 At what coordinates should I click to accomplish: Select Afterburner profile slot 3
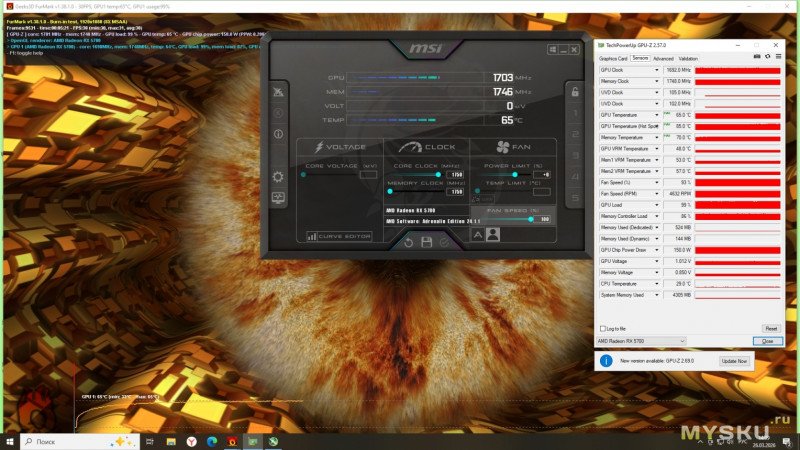pyautogui.click(x=574, y=154)
